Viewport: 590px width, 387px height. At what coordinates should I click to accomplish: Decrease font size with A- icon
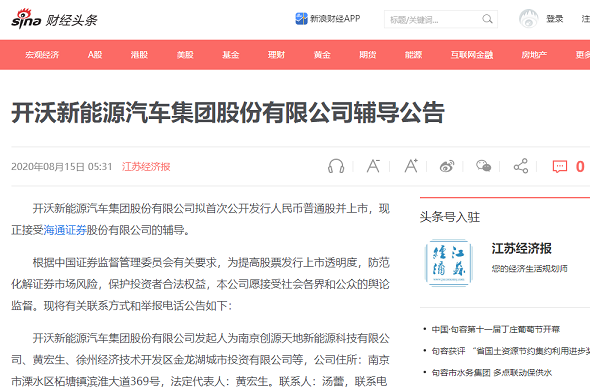click(x=373, y=166)
